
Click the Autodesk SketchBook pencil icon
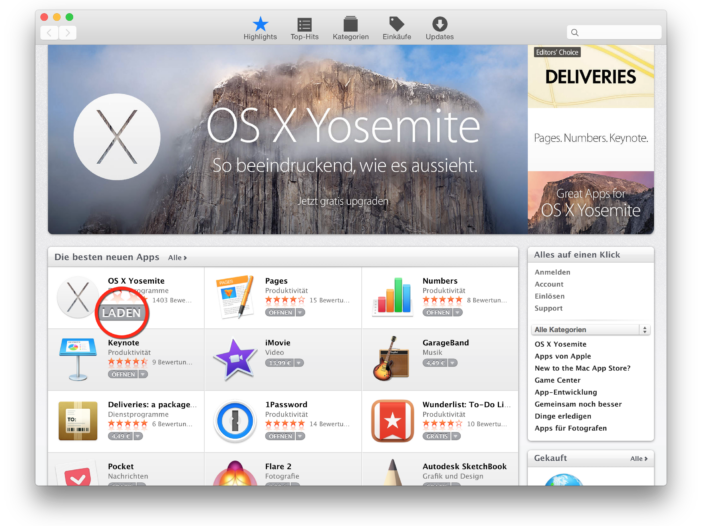(x=392, y=472)
